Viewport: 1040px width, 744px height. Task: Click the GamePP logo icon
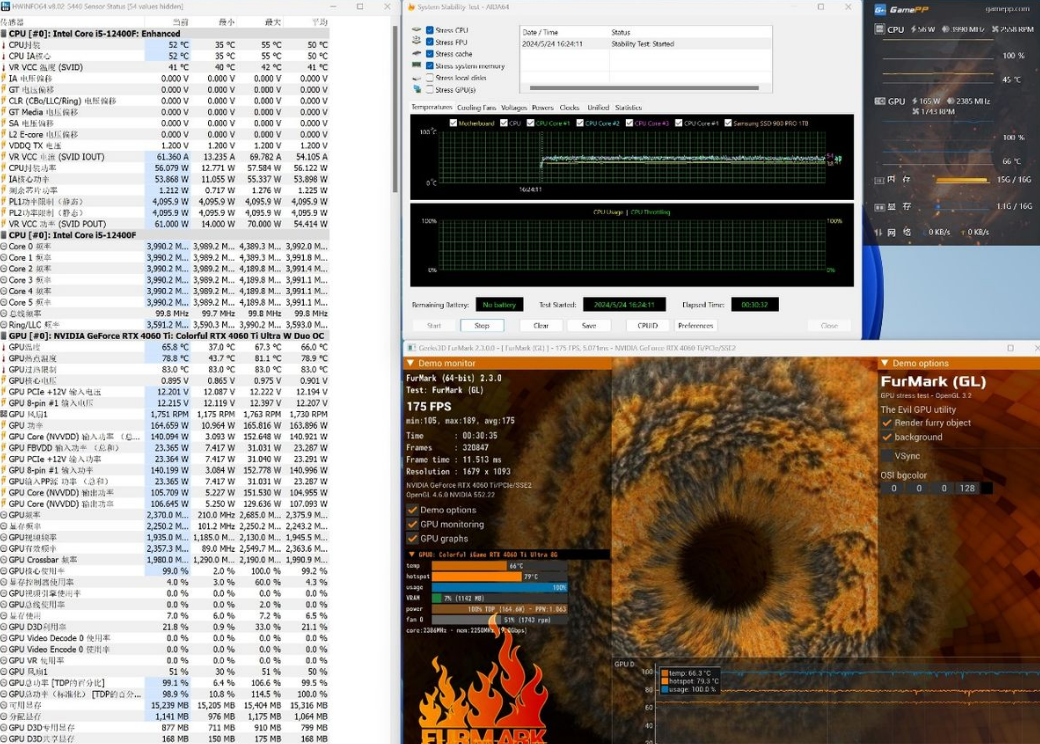(880, 9)
